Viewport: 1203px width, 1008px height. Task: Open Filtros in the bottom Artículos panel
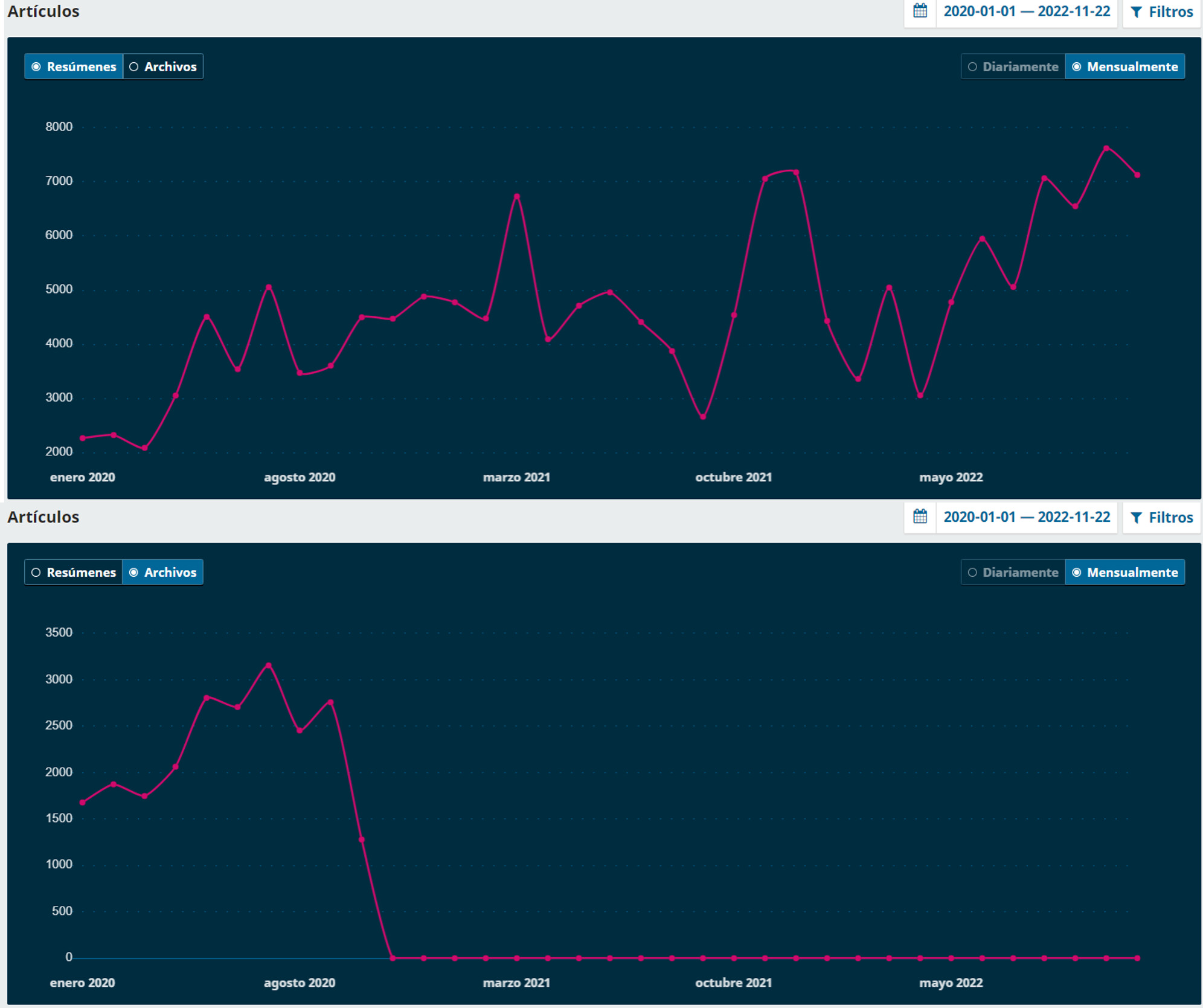(1162, 518)
